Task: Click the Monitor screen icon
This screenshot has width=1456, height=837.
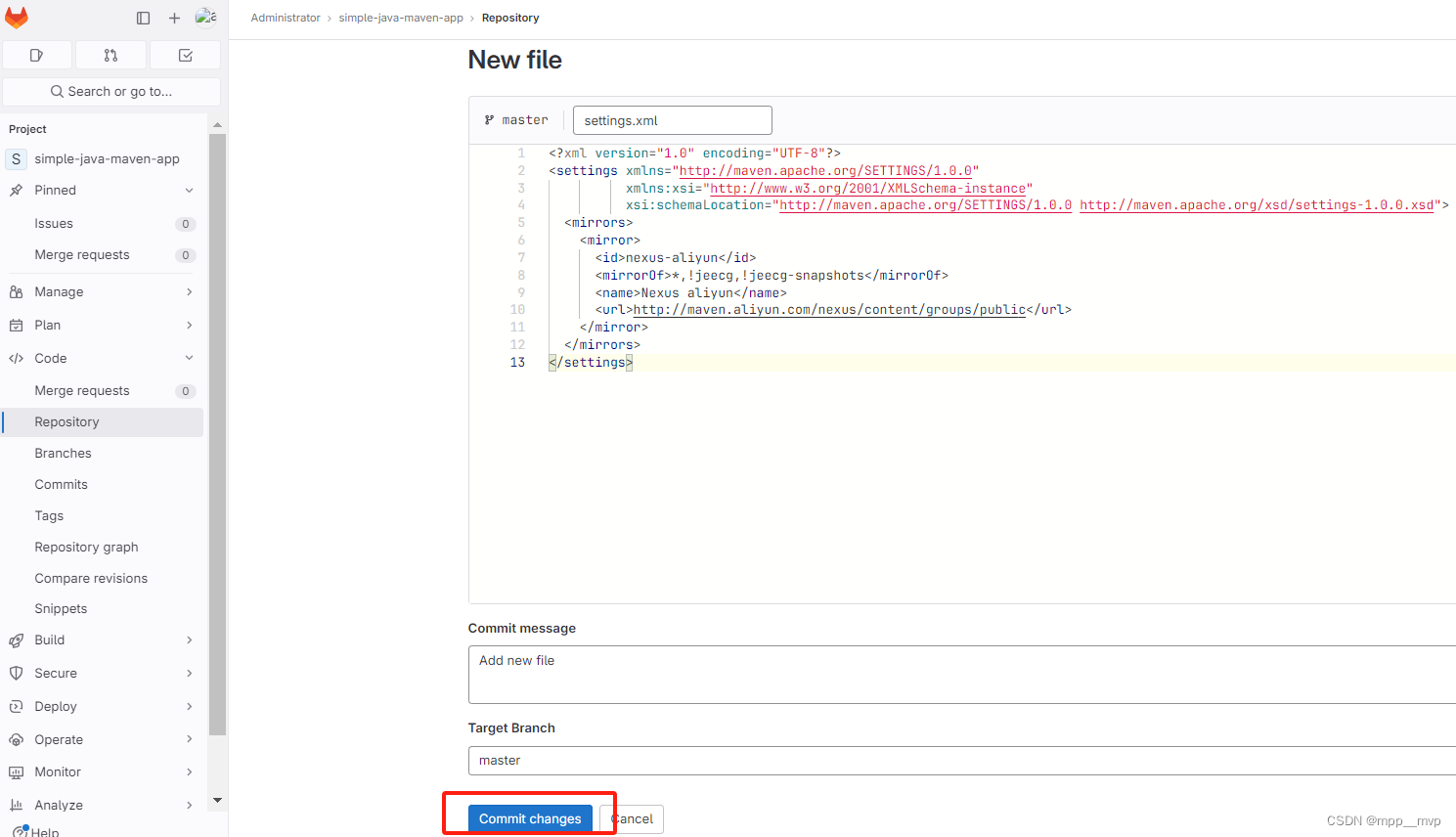Action: pos(16,772)
